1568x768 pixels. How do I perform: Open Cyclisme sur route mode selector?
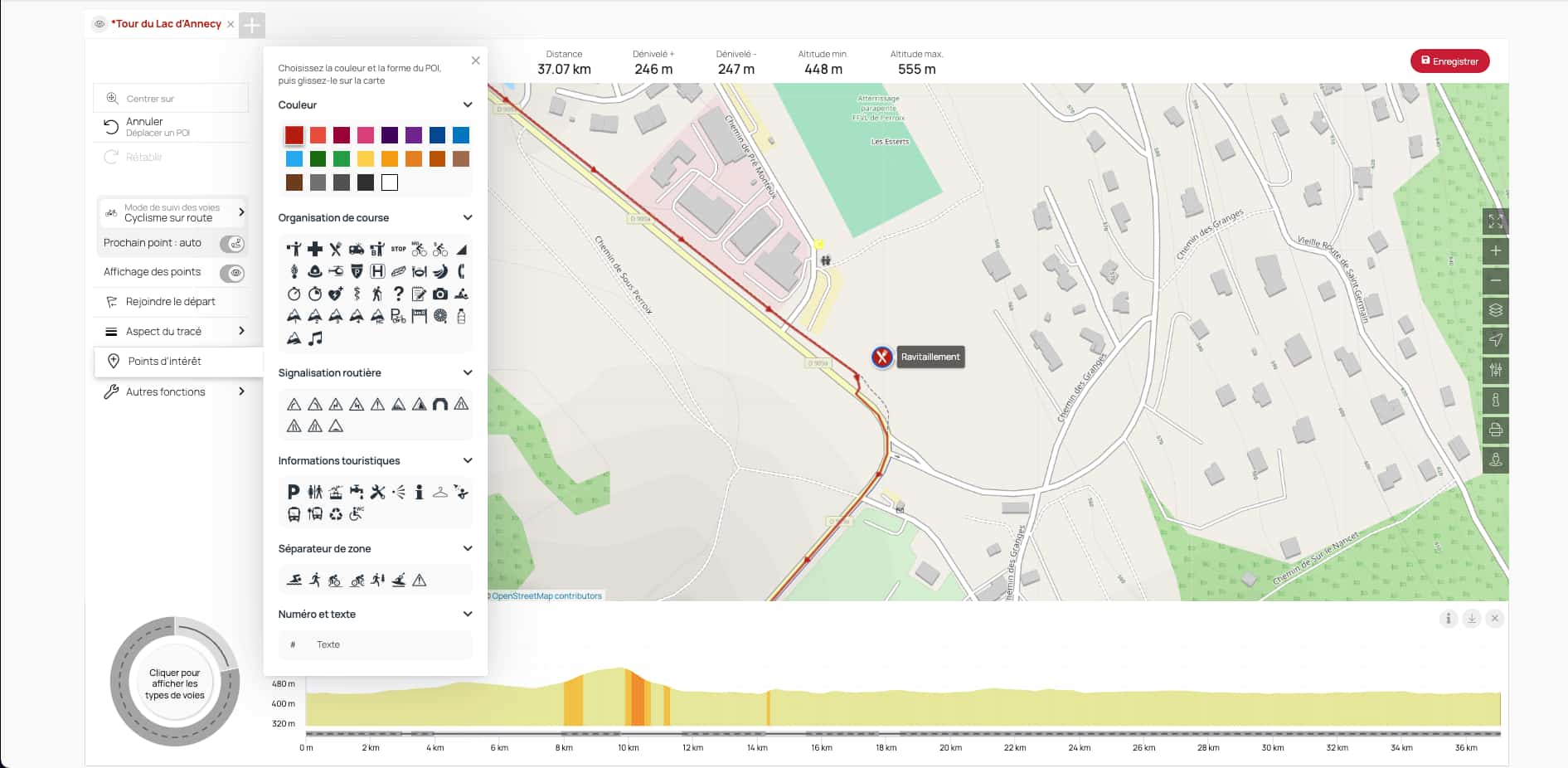pyautogui.click(x=173, y=212)
